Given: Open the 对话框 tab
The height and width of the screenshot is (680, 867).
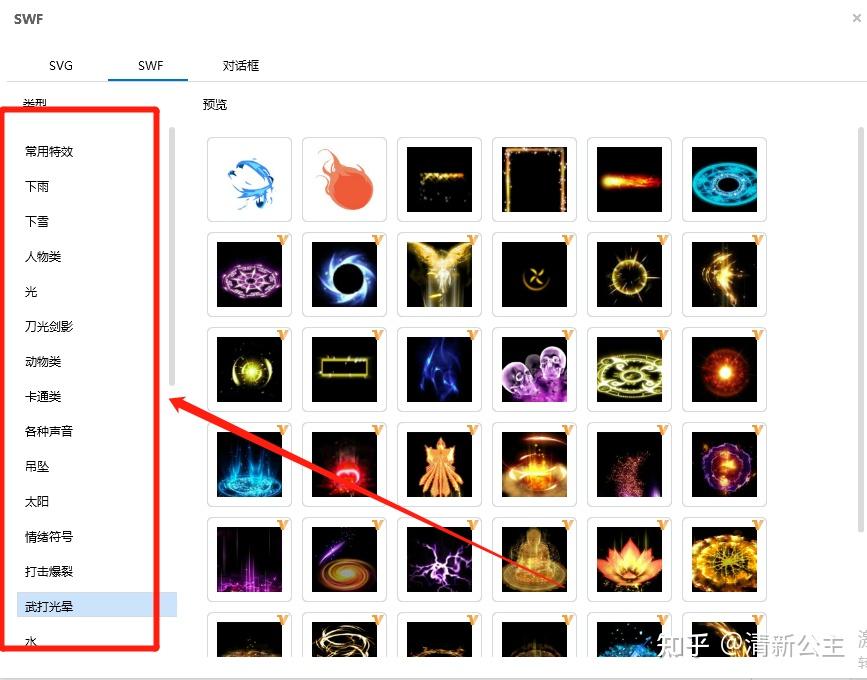Looking at the screenshot, I should pos(241,66).
